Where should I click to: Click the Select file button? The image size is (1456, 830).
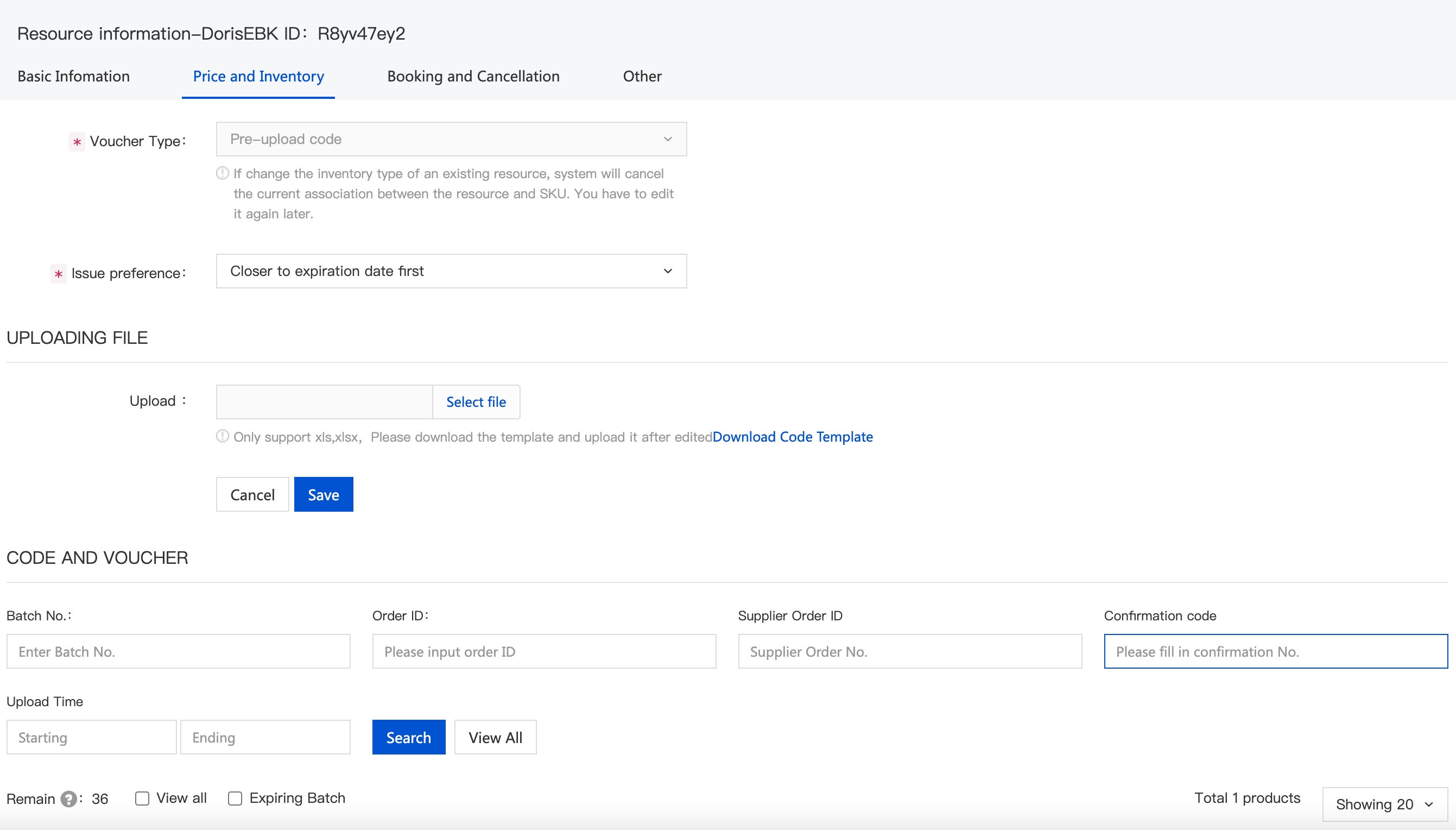coord(476,402)
